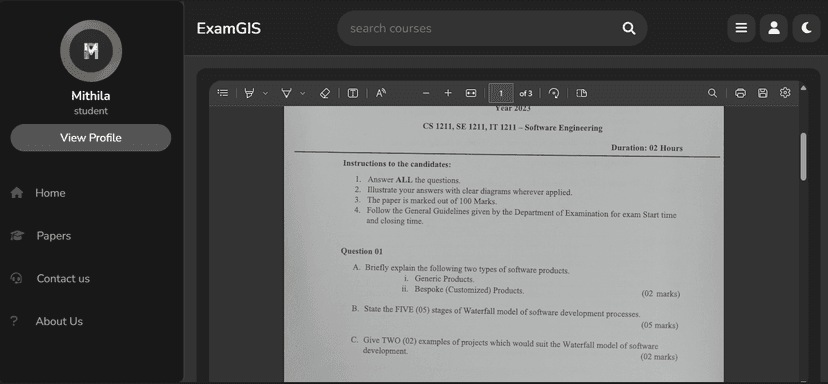Viewport: 828px width, 384px height.
Task: Toggle the page view layout
Action: point(581,93)
